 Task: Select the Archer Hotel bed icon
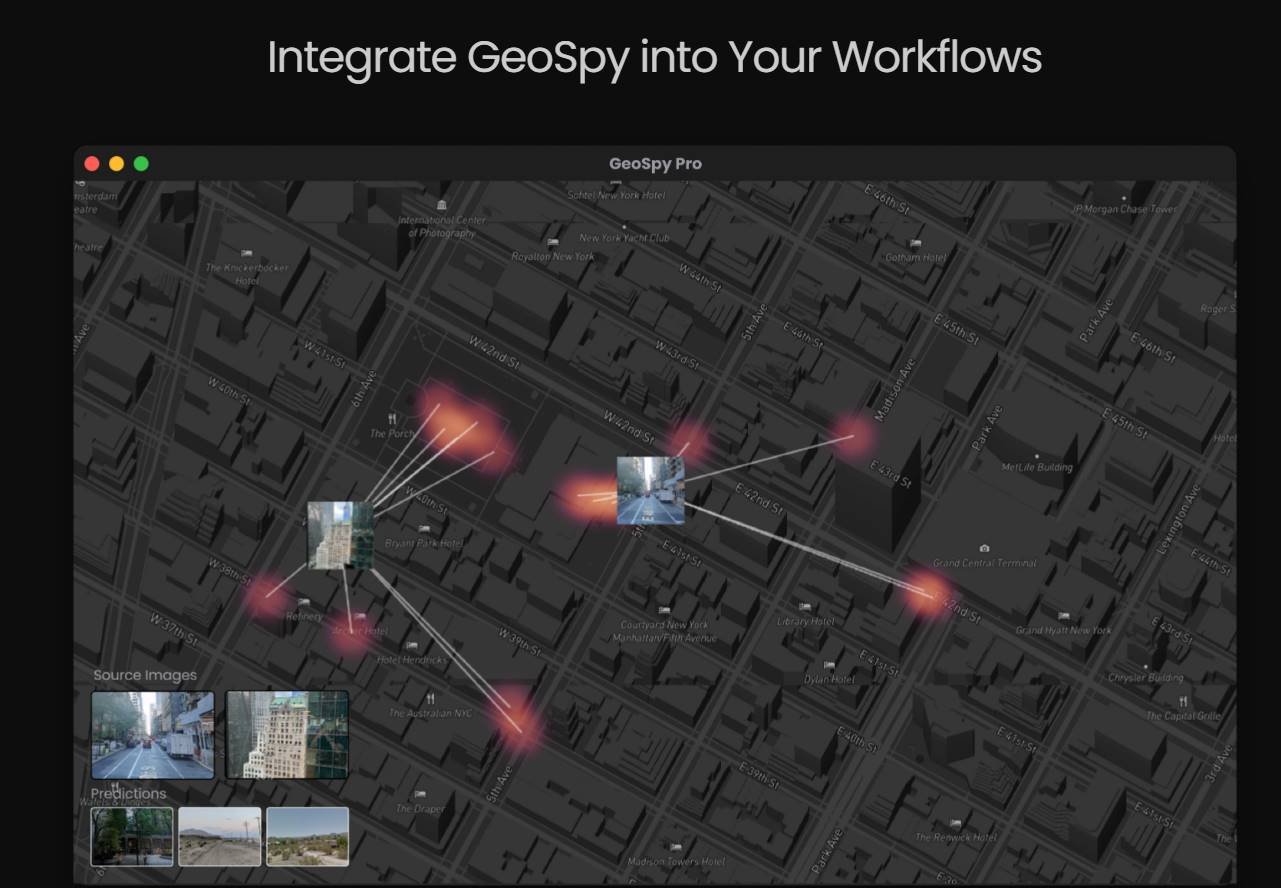[359, 617]
